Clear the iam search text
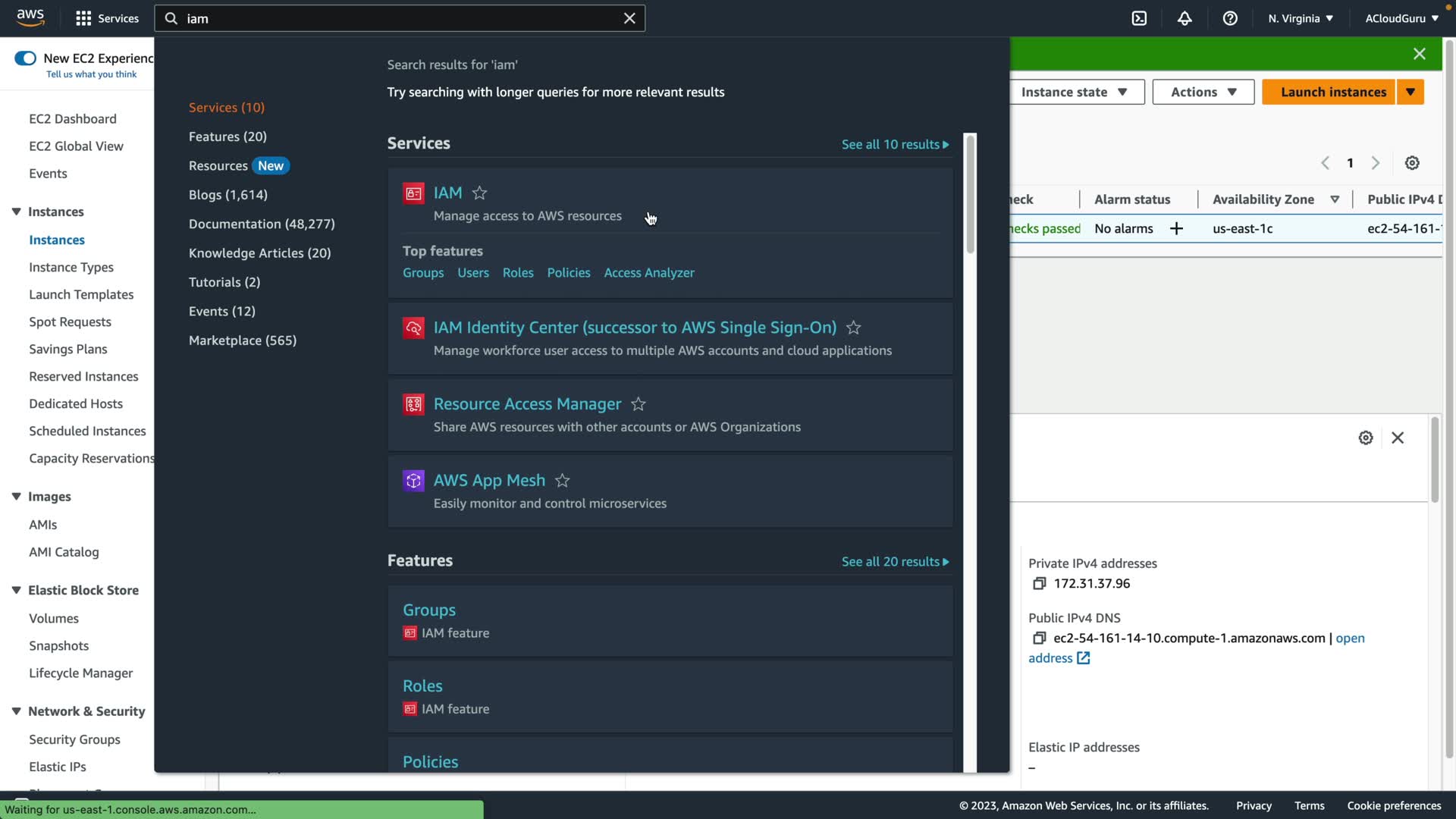 tap(629, 18)
